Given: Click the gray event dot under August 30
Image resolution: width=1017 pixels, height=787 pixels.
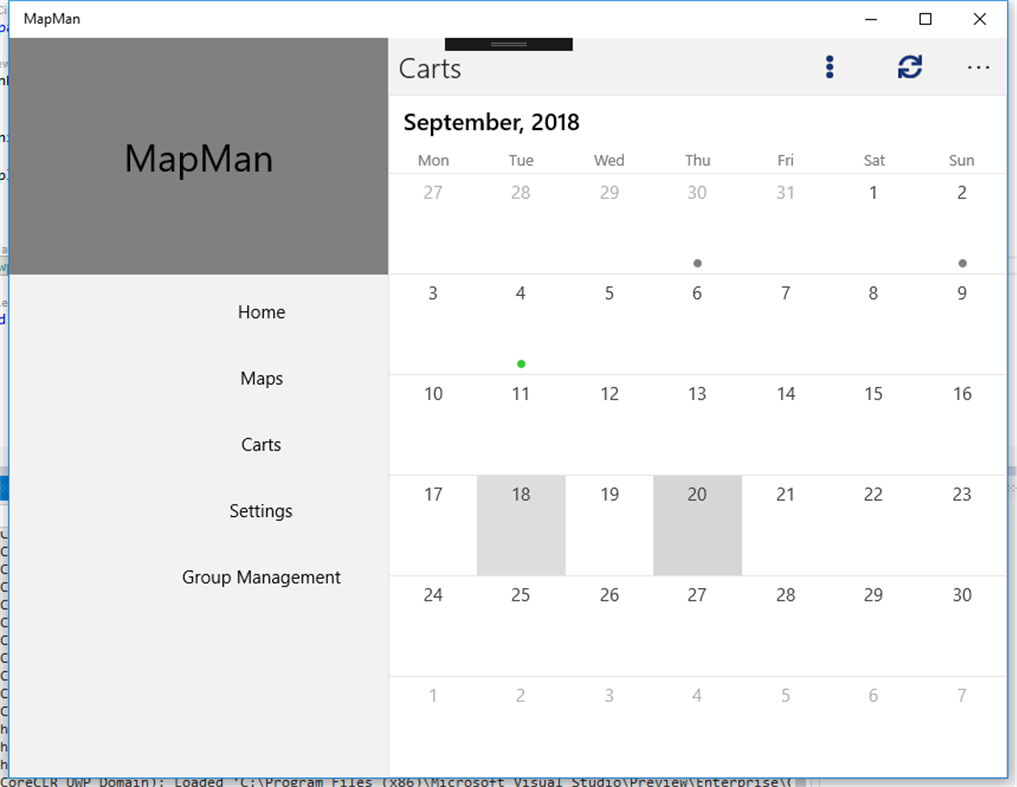Looking at the screenshot, I should [x=697, y=263].
